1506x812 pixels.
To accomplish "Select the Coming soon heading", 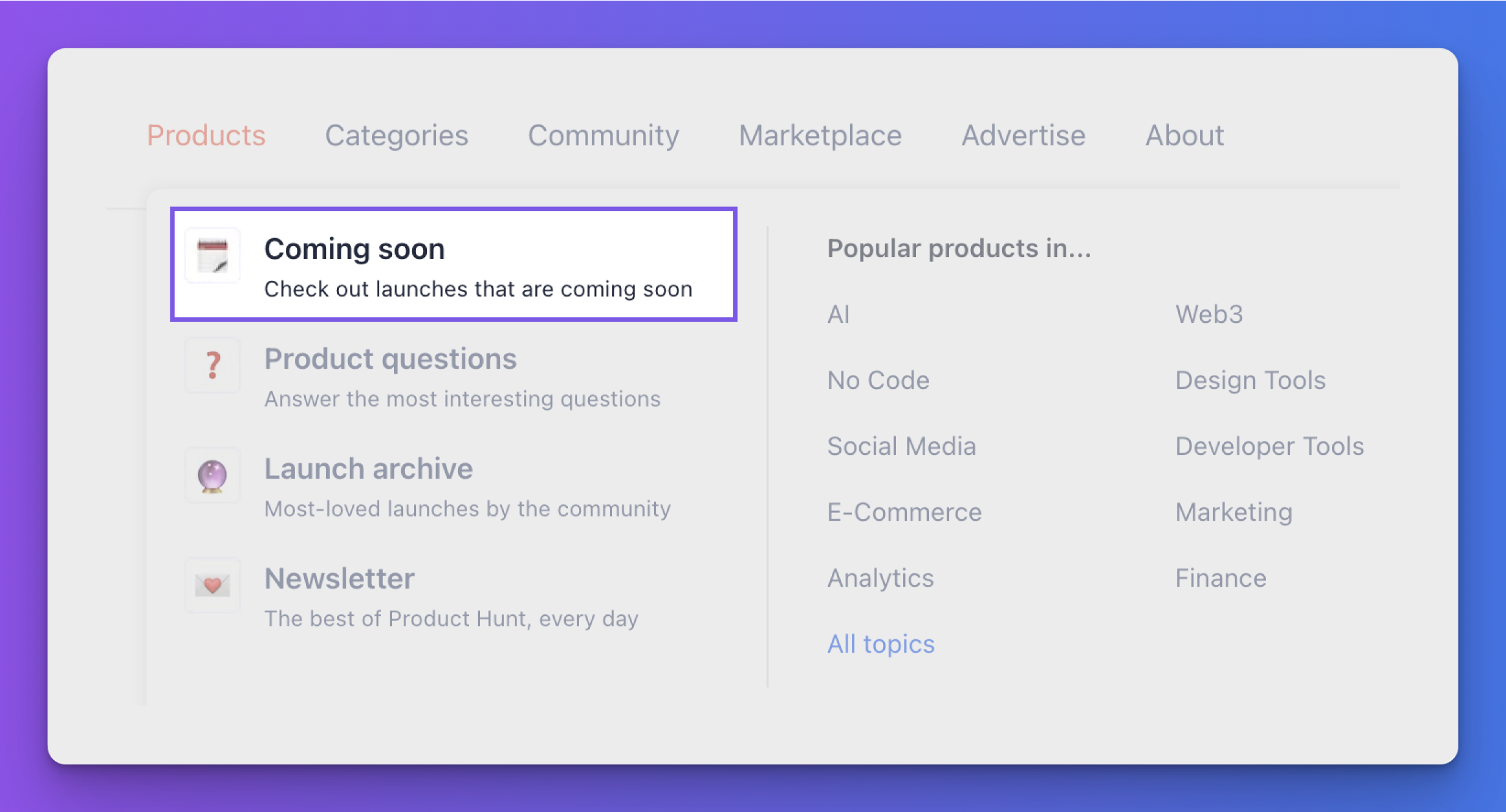I will click(x=354, y=248).
